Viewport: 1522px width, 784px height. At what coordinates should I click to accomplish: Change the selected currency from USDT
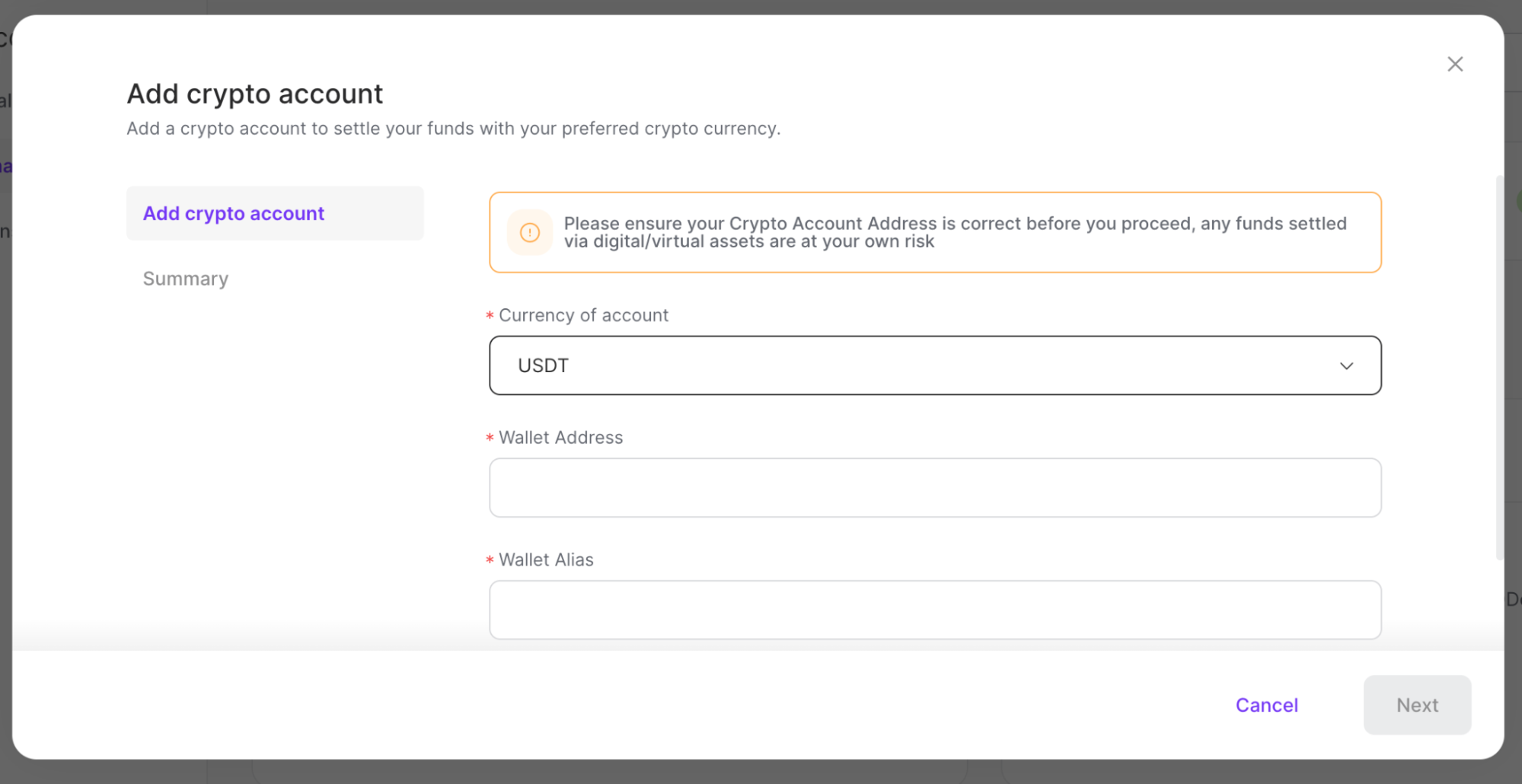coord(935,365)
